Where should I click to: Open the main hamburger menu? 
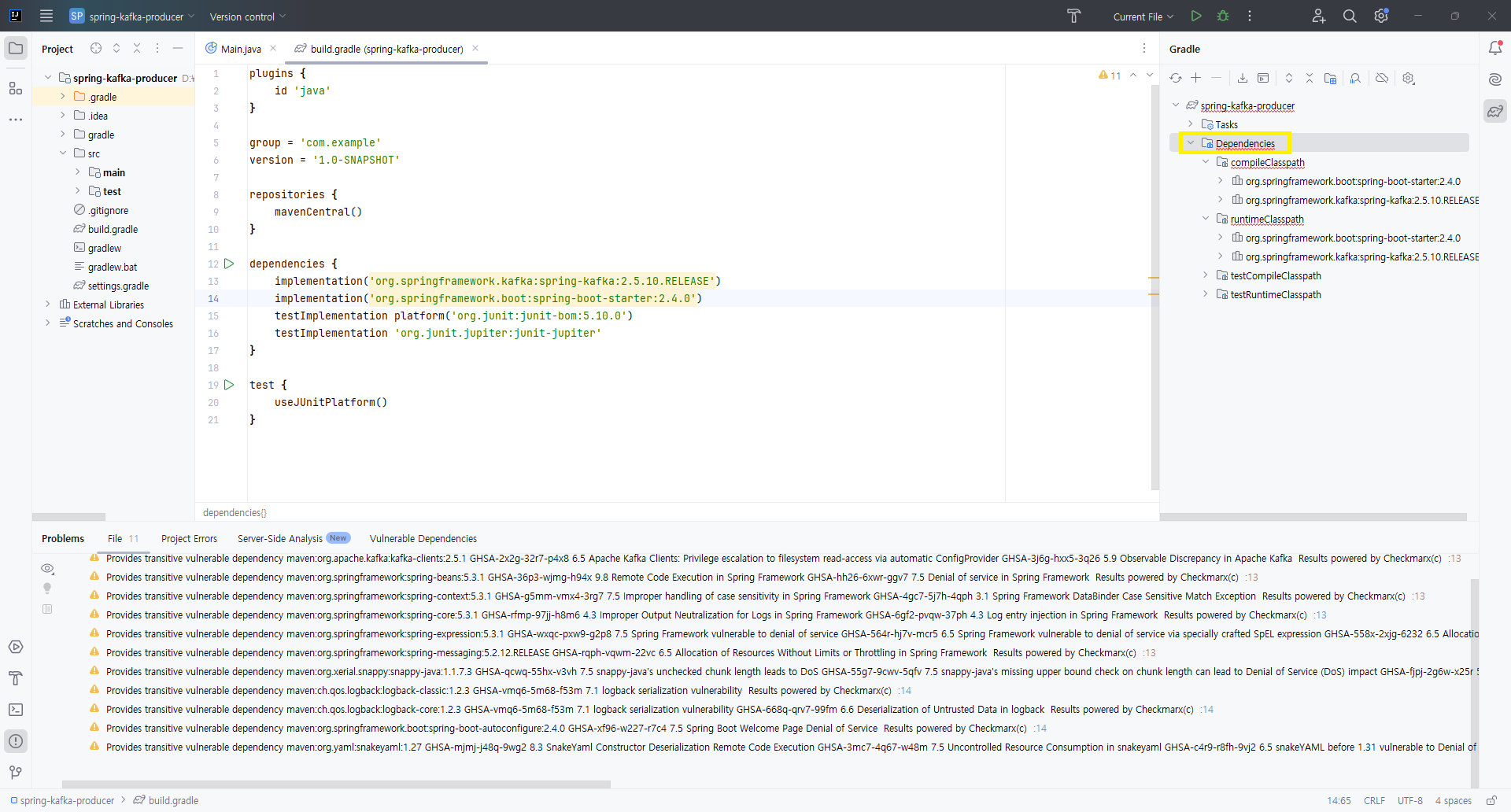click(46, 16)
